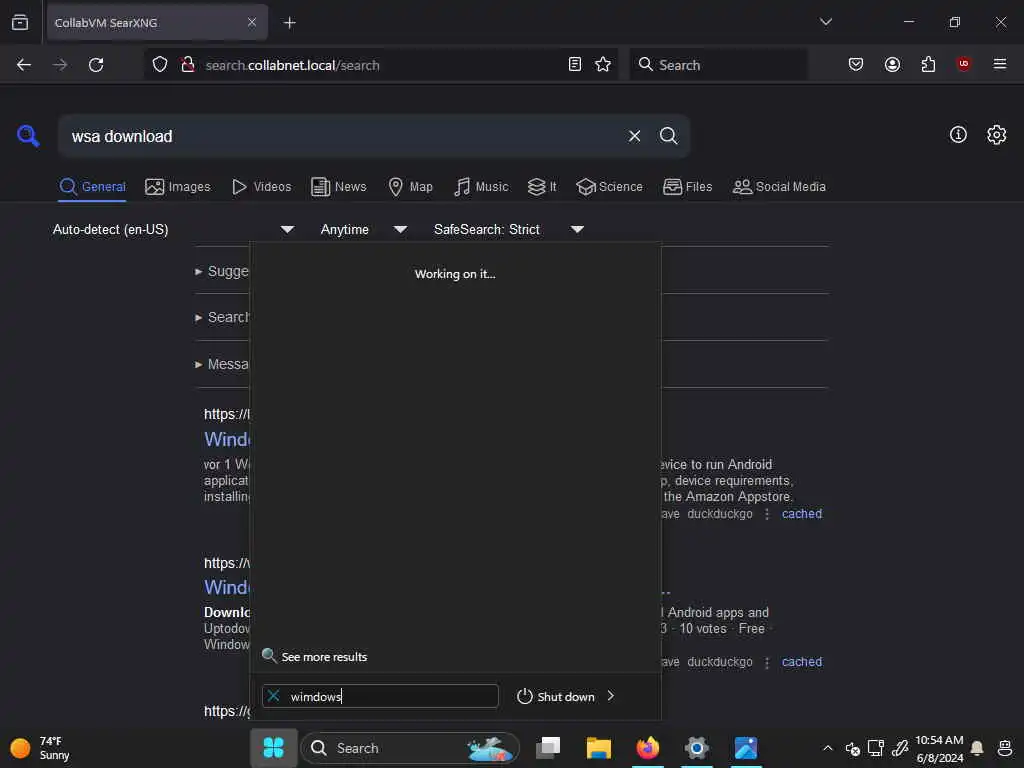
Task: Switch to Music category
Action: coord(481,187)
